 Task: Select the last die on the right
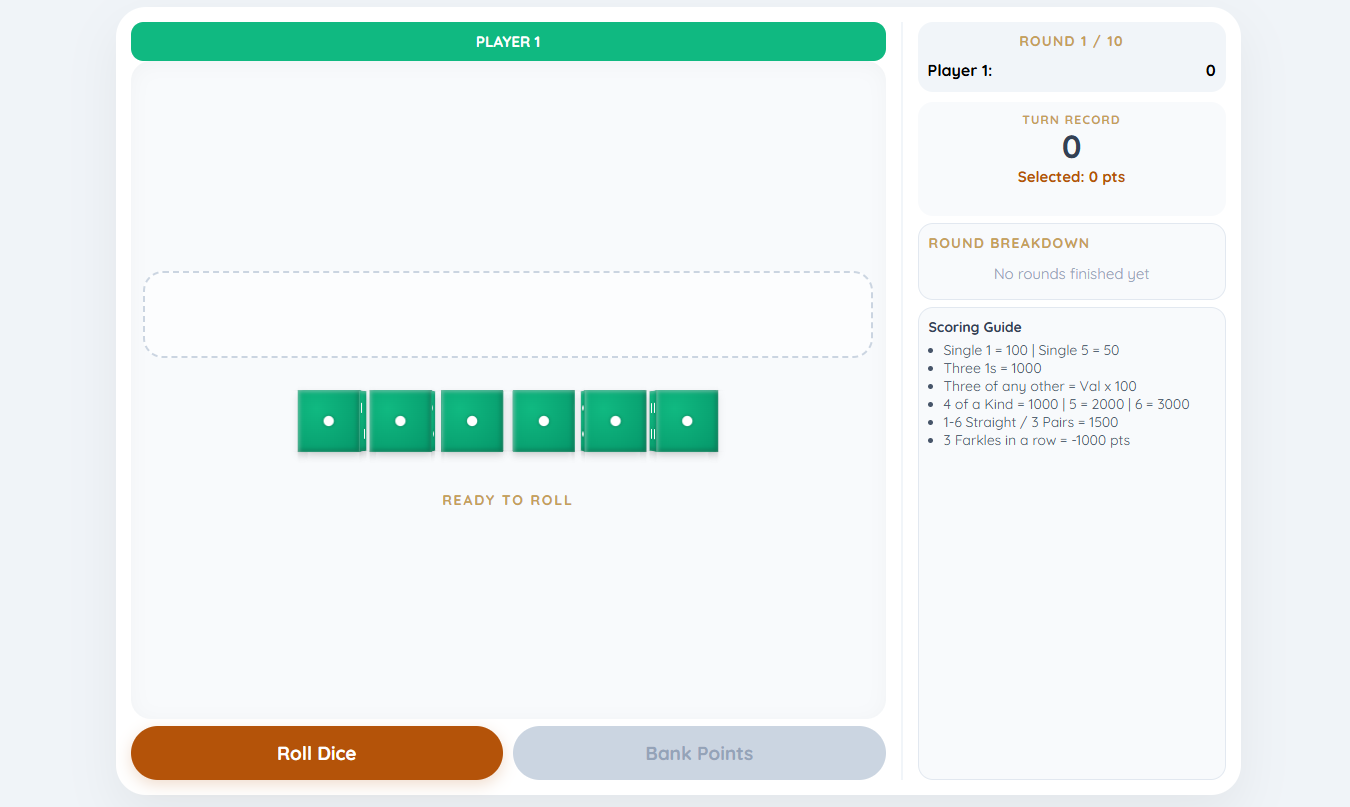point(687,421)
